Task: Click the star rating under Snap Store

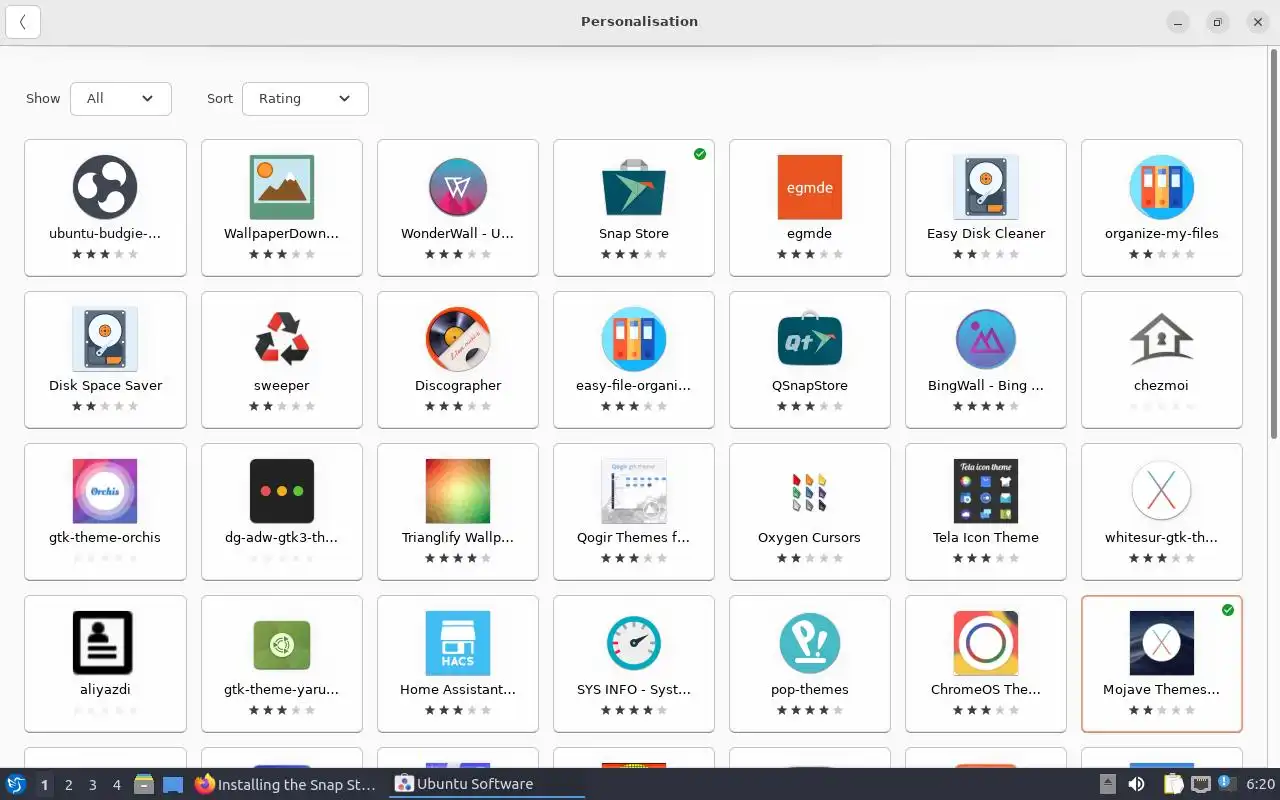Action: (634, 254)
